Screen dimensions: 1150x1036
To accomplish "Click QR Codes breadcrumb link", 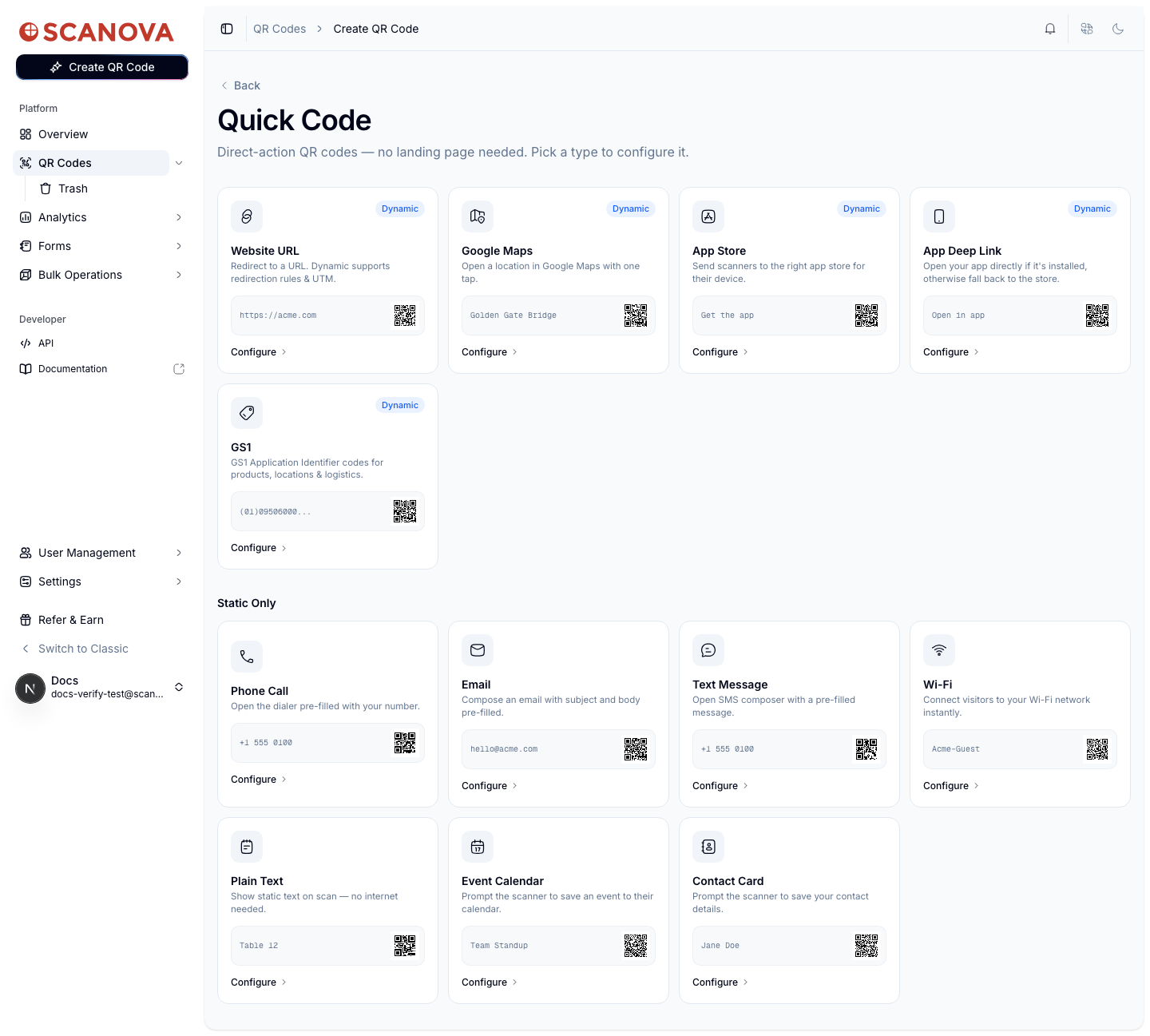I will click(280, 29).
